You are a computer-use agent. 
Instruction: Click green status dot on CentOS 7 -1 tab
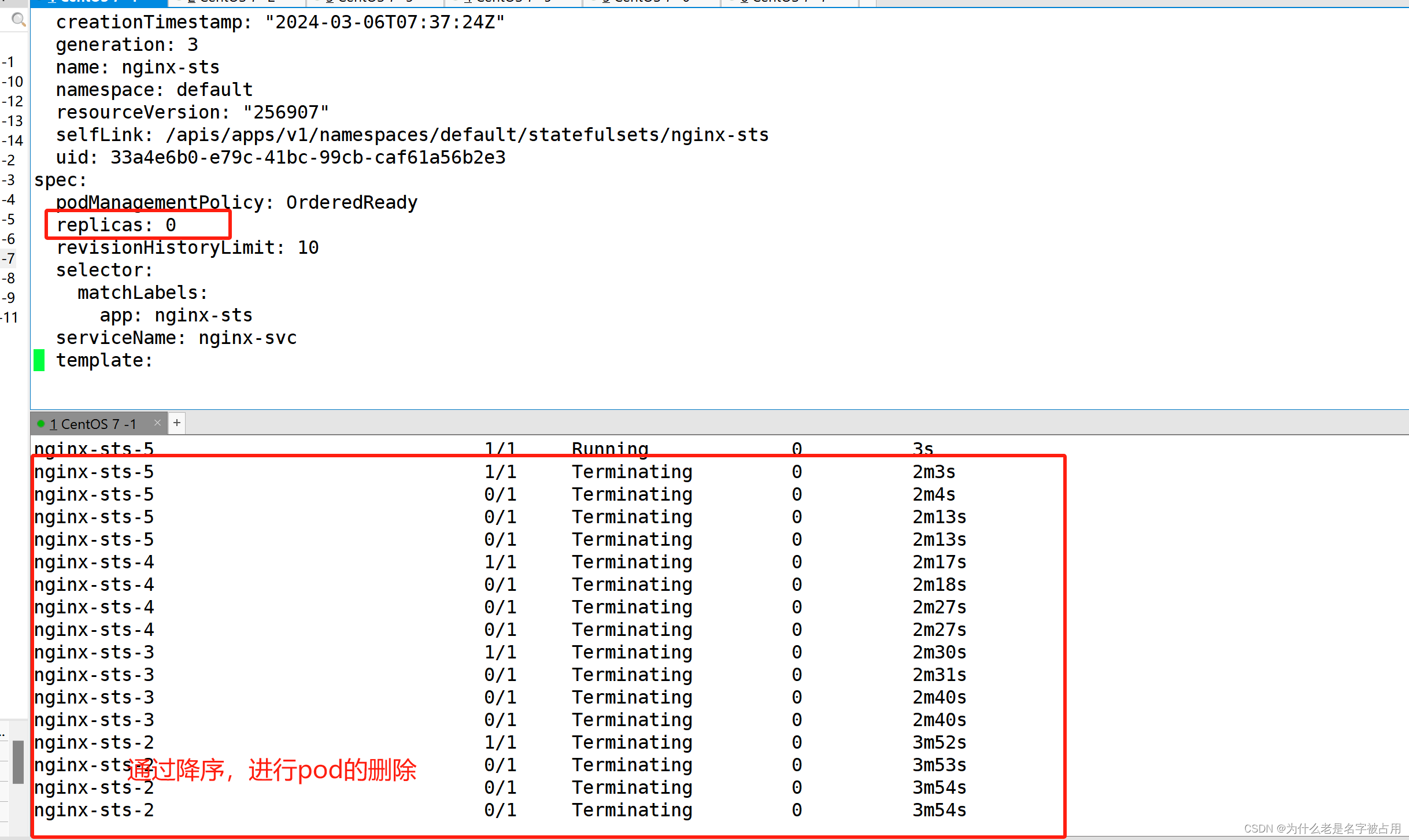click(40, 424)
